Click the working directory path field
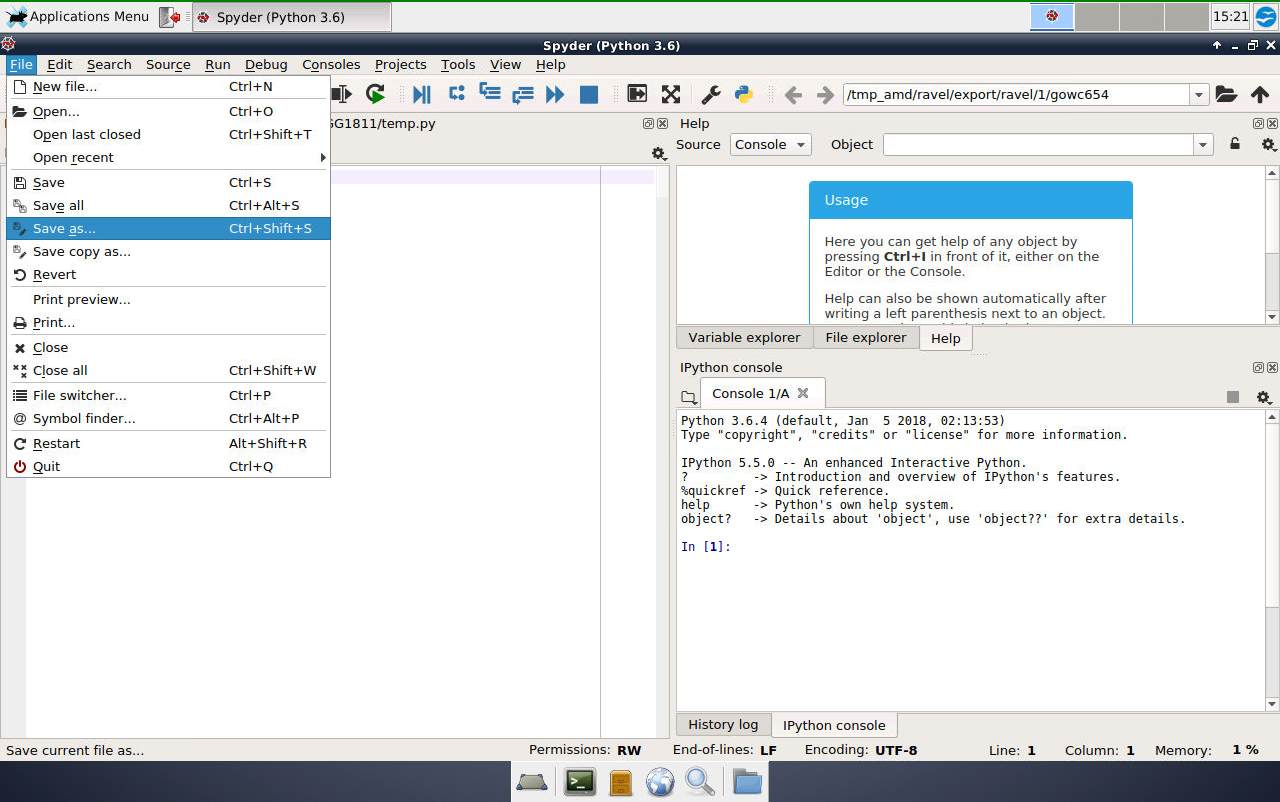This screenshot has width=1280, height=802. 1016,95
